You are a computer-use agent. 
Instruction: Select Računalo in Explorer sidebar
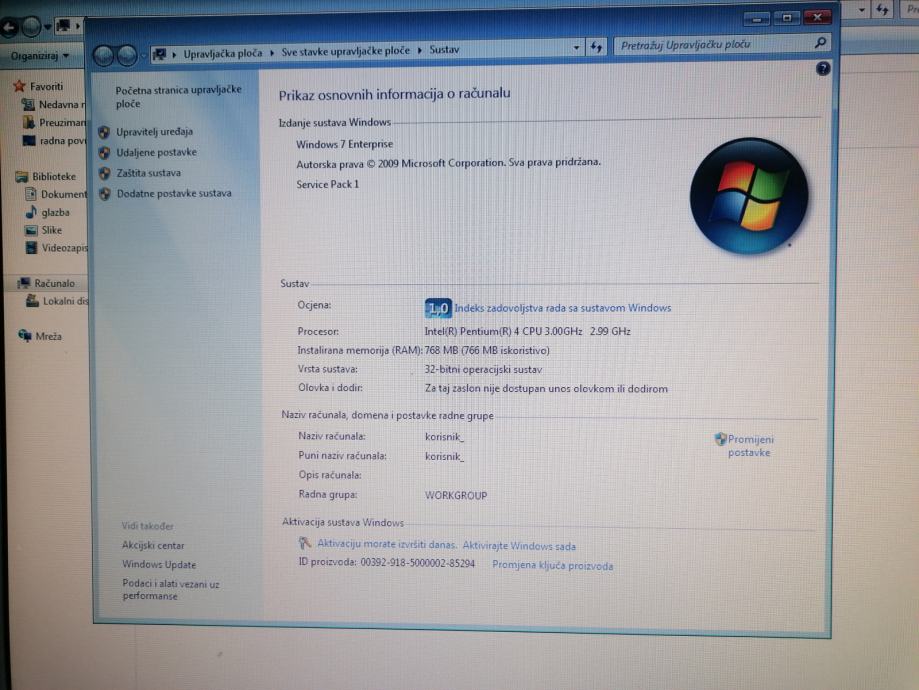tap(55, 283)
